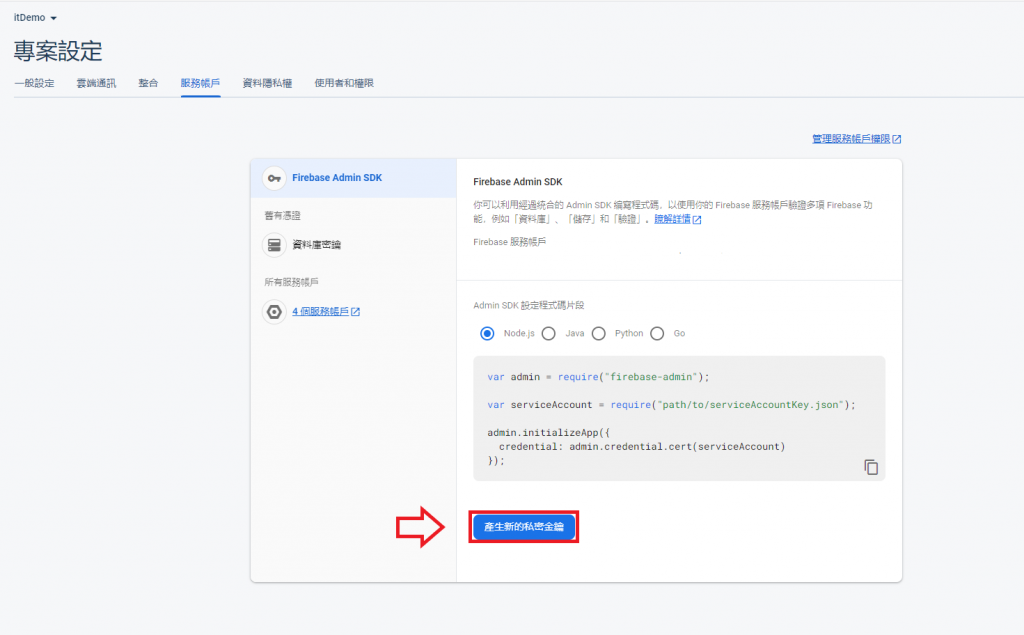Select 資料庫密鑰 in the sidebar
Viewport: 1024px width, 635px height.
pyautogui.click(x=316, y=244)
